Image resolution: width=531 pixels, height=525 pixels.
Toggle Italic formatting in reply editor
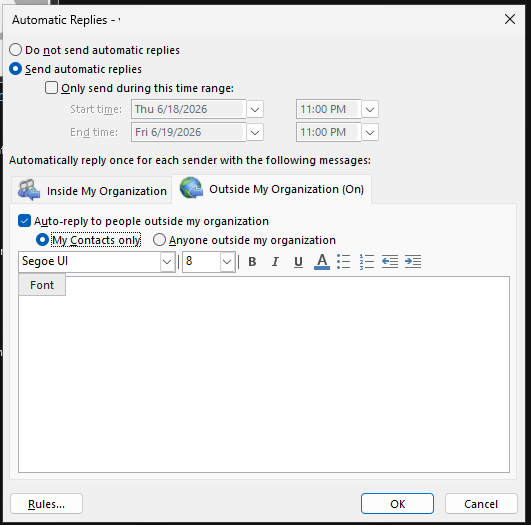[x=275, y=261]
